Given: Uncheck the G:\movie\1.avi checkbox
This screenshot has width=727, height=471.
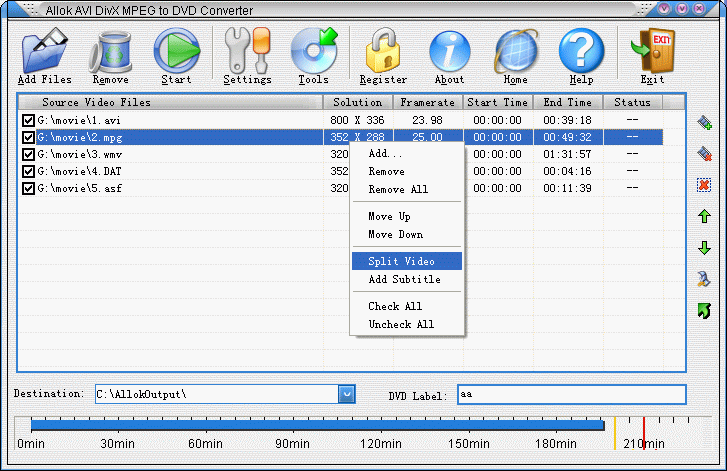Looking at the screenshot, I should [x=28, y=121].
